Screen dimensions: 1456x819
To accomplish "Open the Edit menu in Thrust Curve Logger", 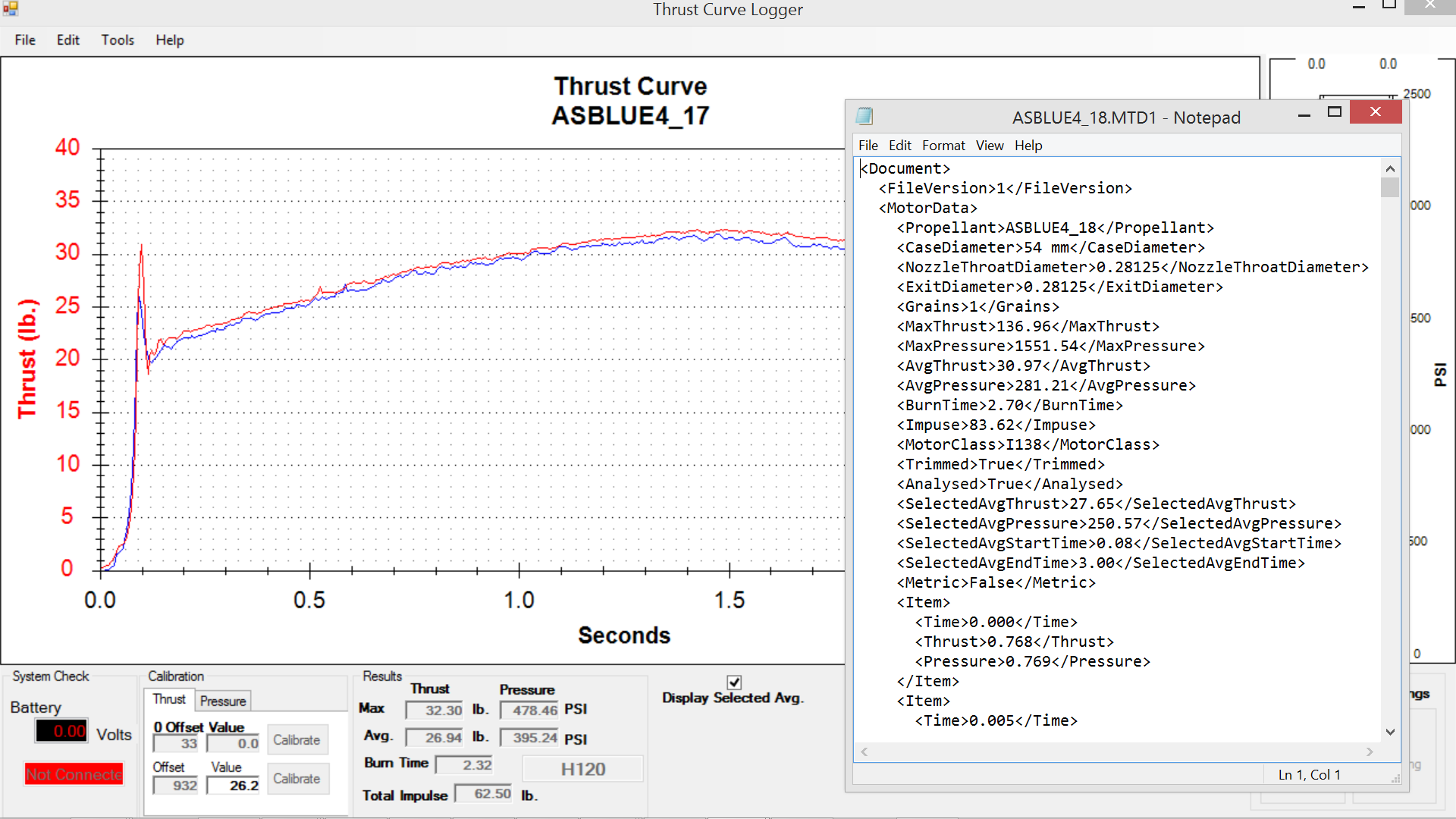I will [67, 40].
